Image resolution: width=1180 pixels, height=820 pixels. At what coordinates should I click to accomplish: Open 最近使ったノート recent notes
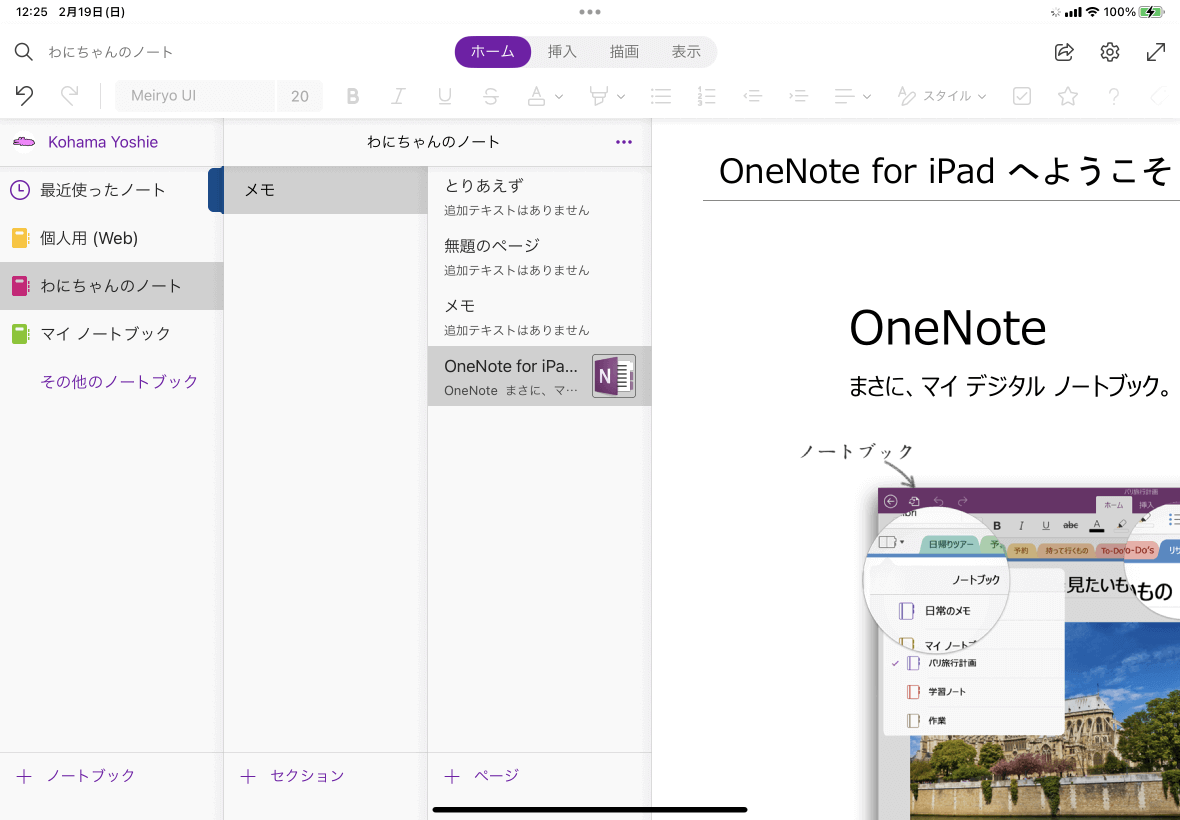click(111, 190)
